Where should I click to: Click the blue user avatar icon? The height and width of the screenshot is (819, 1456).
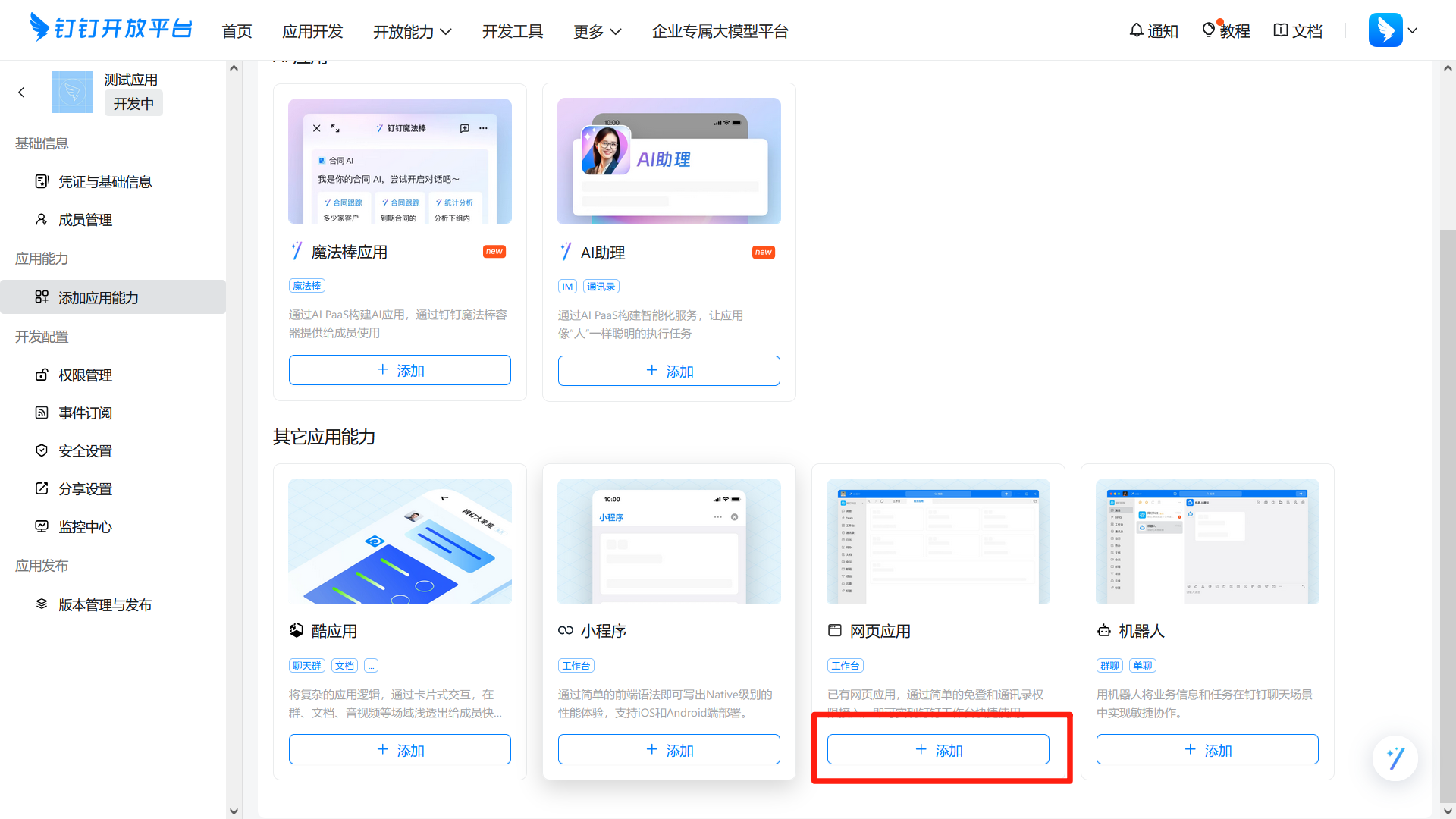tap(1385, 30)
